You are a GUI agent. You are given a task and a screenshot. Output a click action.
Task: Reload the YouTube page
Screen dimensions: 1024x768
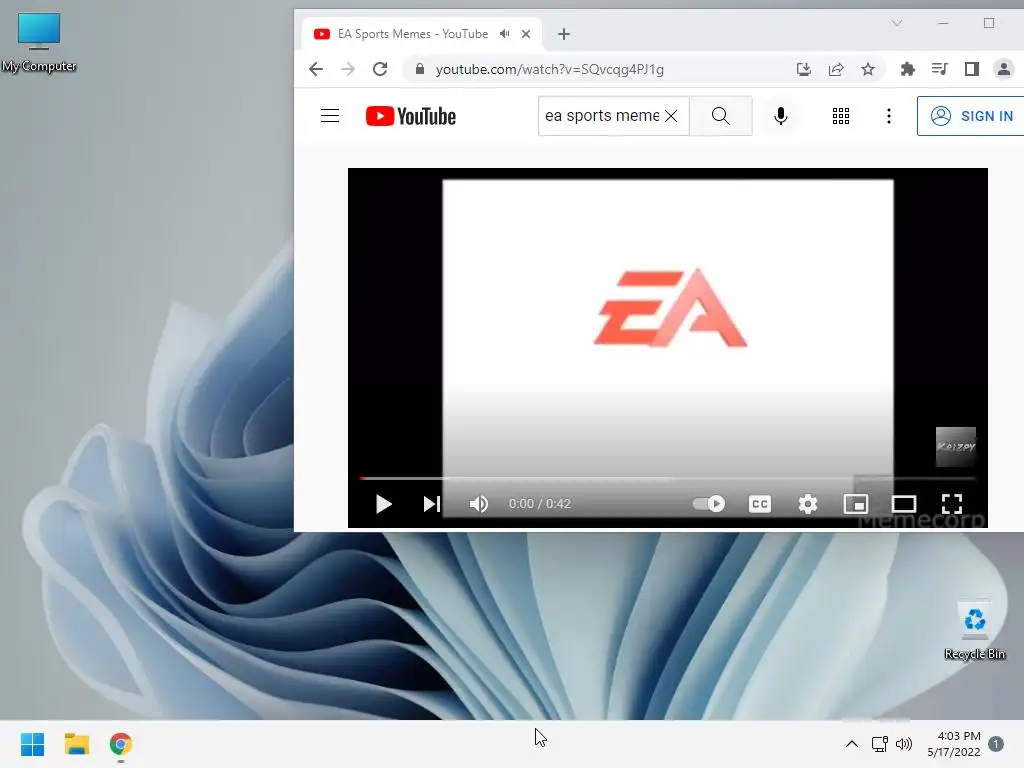pyautogui.click(x=380, y=69)
